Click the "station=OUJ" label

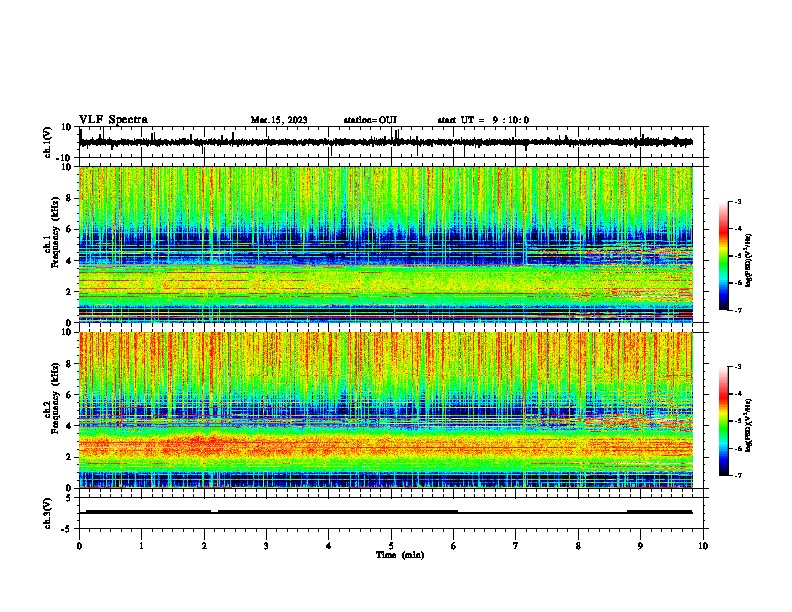point(370,120)
